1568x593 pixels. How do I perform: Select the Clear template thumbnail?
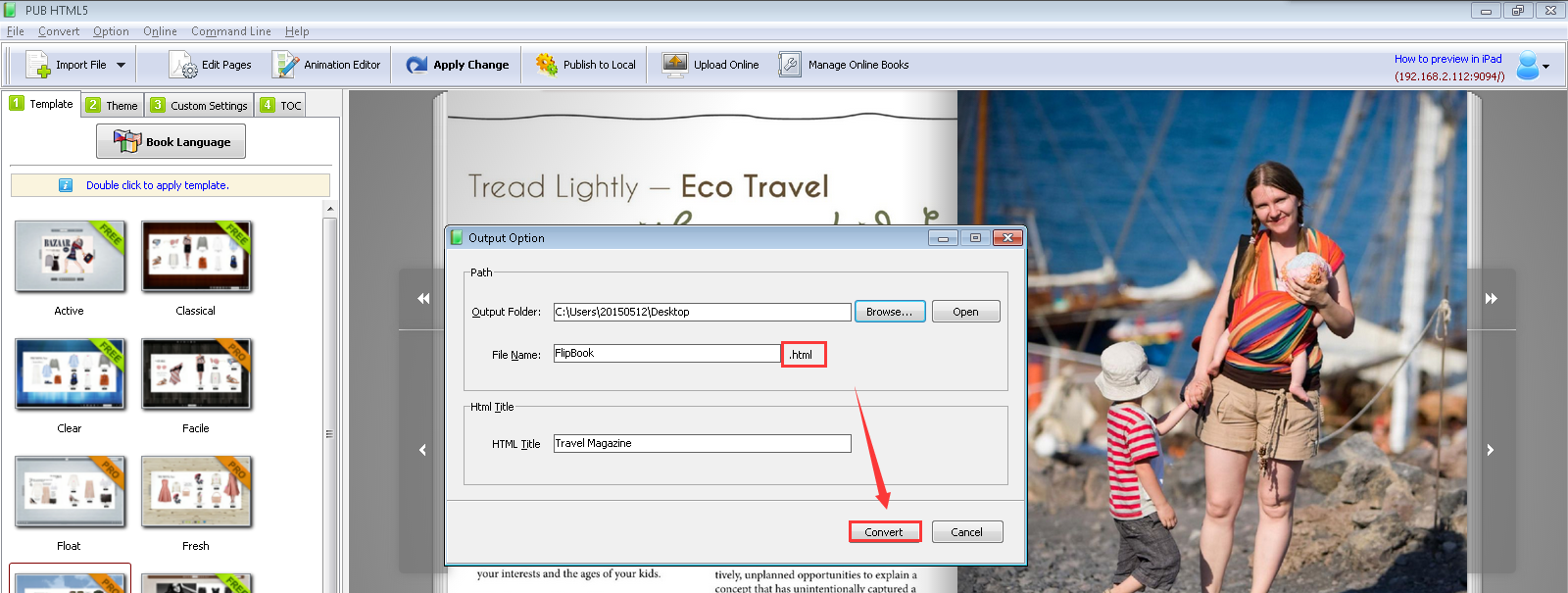(70, 373)
